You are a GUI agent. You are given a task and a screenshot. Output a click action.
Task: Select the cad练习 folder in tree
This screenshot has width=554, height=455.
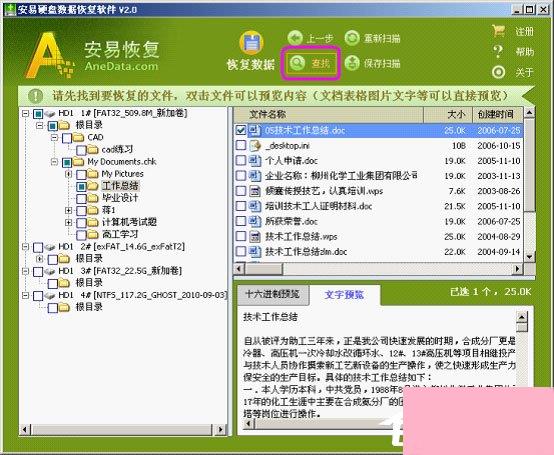(117, 150)
